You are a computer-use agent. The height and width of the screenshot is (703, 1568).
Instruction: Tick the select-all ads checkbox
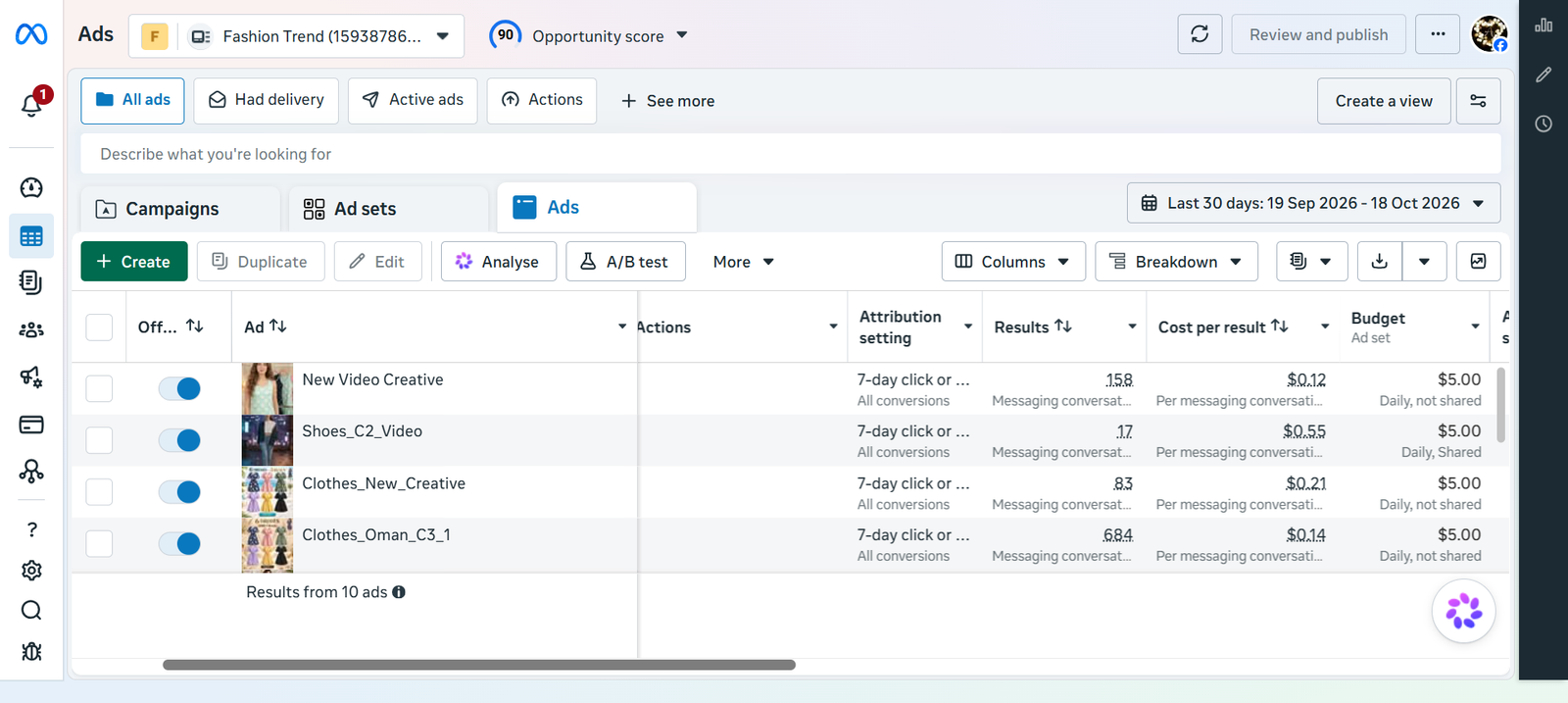(99, 327)
